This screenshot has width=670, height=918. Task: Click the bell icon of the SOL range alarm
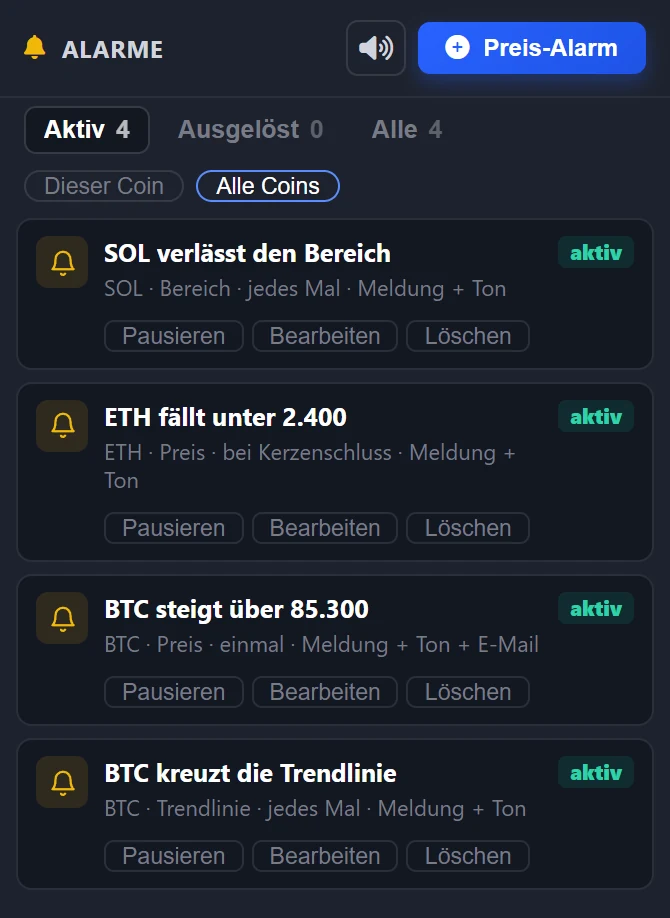[62, 262]
